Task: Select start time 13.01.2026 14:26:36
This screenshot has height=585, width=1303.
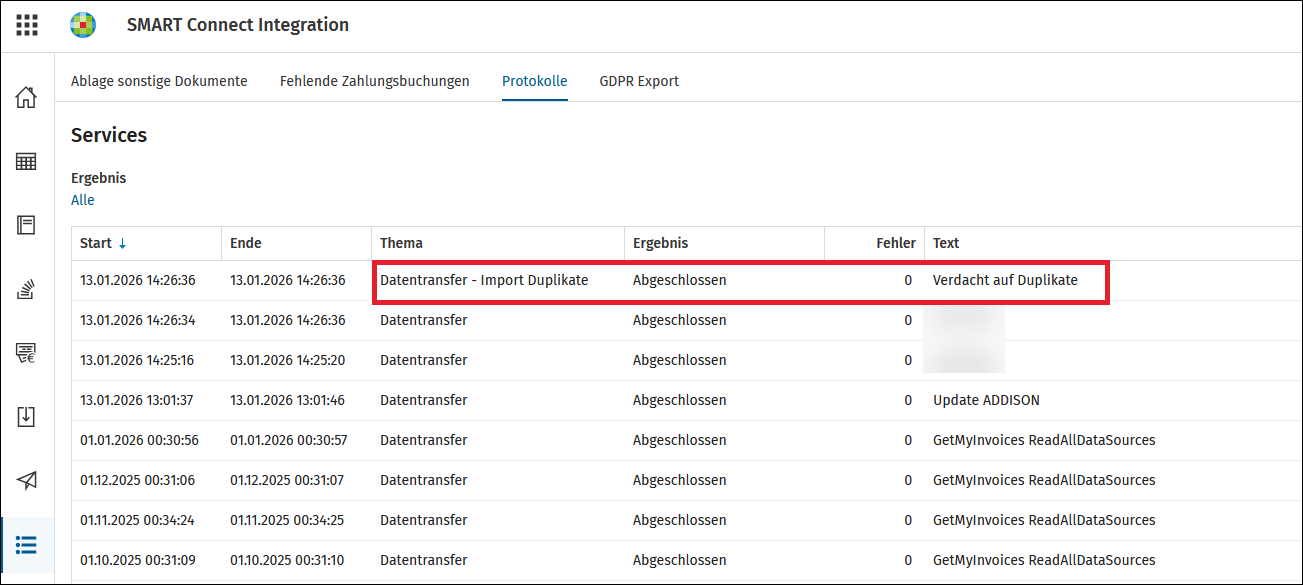Action: (x=138, y=281)
